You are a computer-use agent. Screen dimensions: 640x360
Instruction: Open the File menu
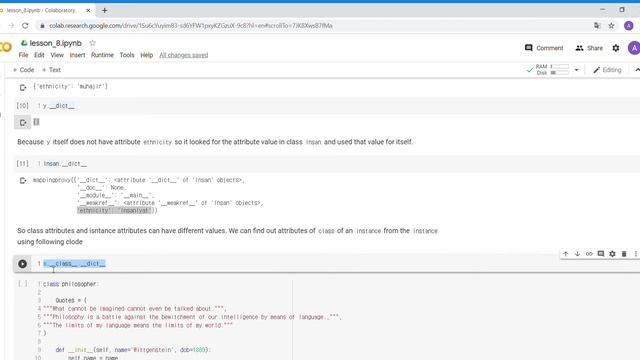23,55
